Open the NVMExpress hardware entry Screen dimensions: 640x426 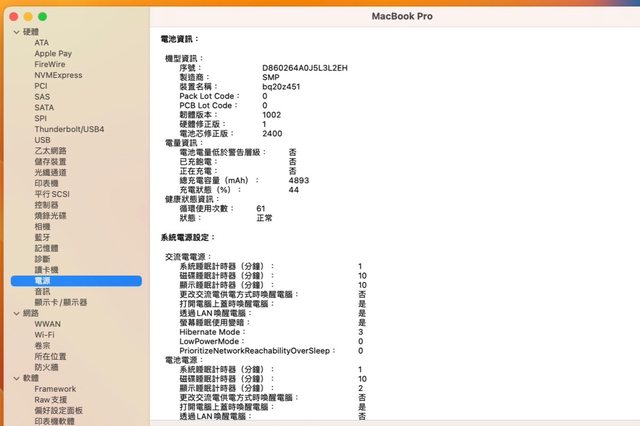[58, 75]
